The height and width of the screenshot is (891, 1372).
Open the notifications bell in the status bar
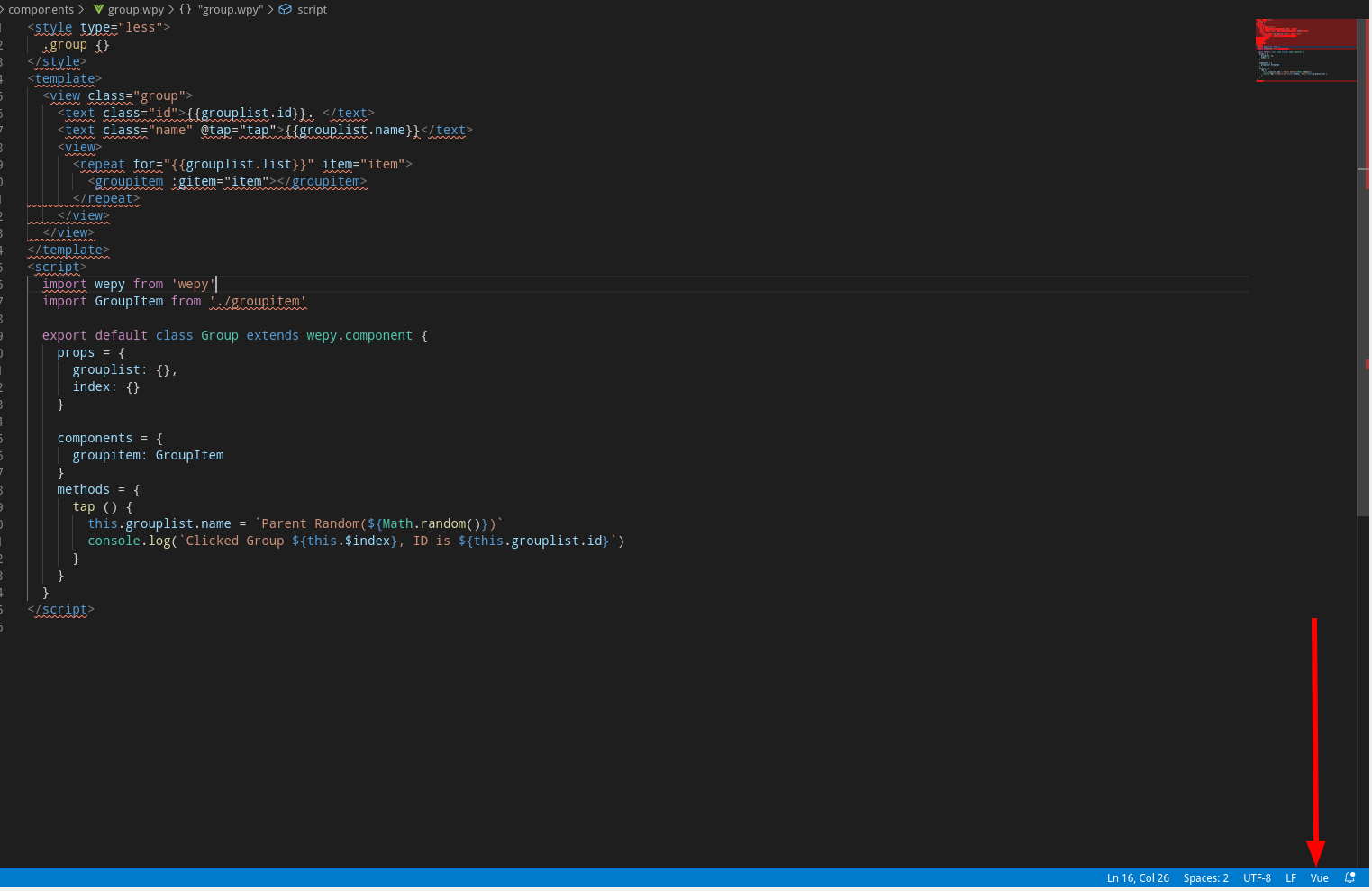click(x=1349, y=877)
